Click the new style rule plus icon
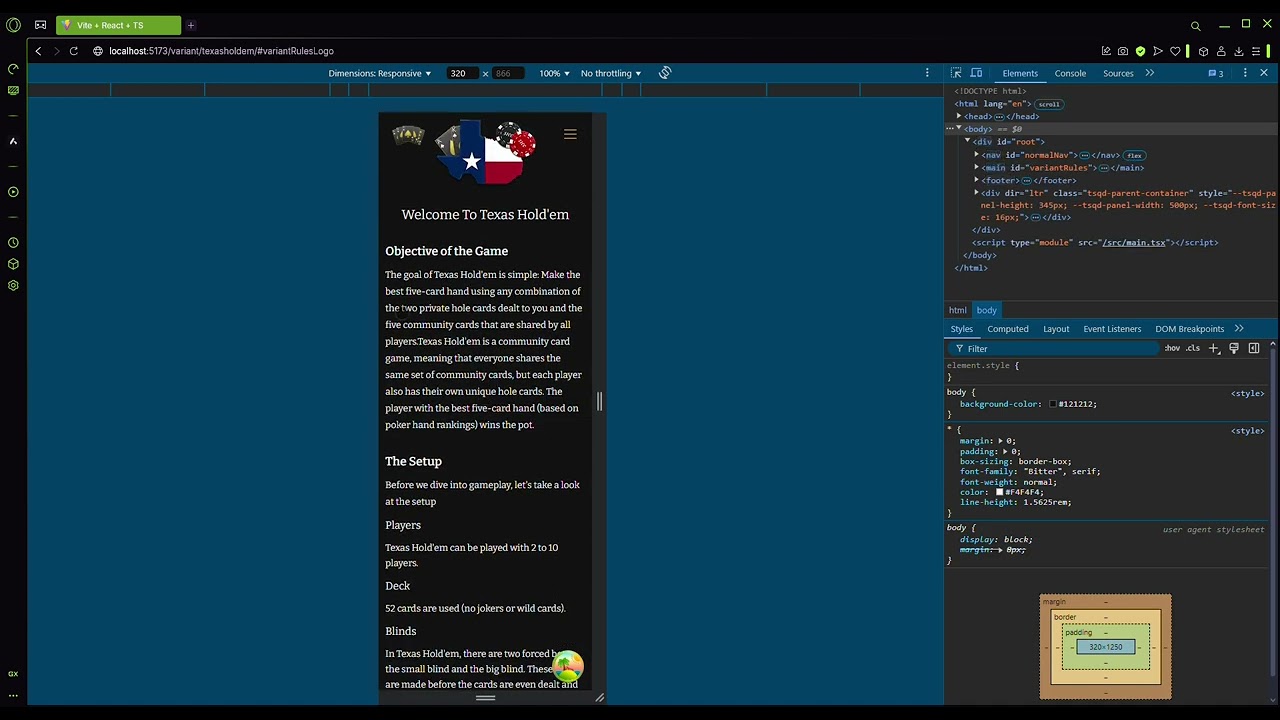Screen dimensions: 1280x720 (x=1214, y=349)
